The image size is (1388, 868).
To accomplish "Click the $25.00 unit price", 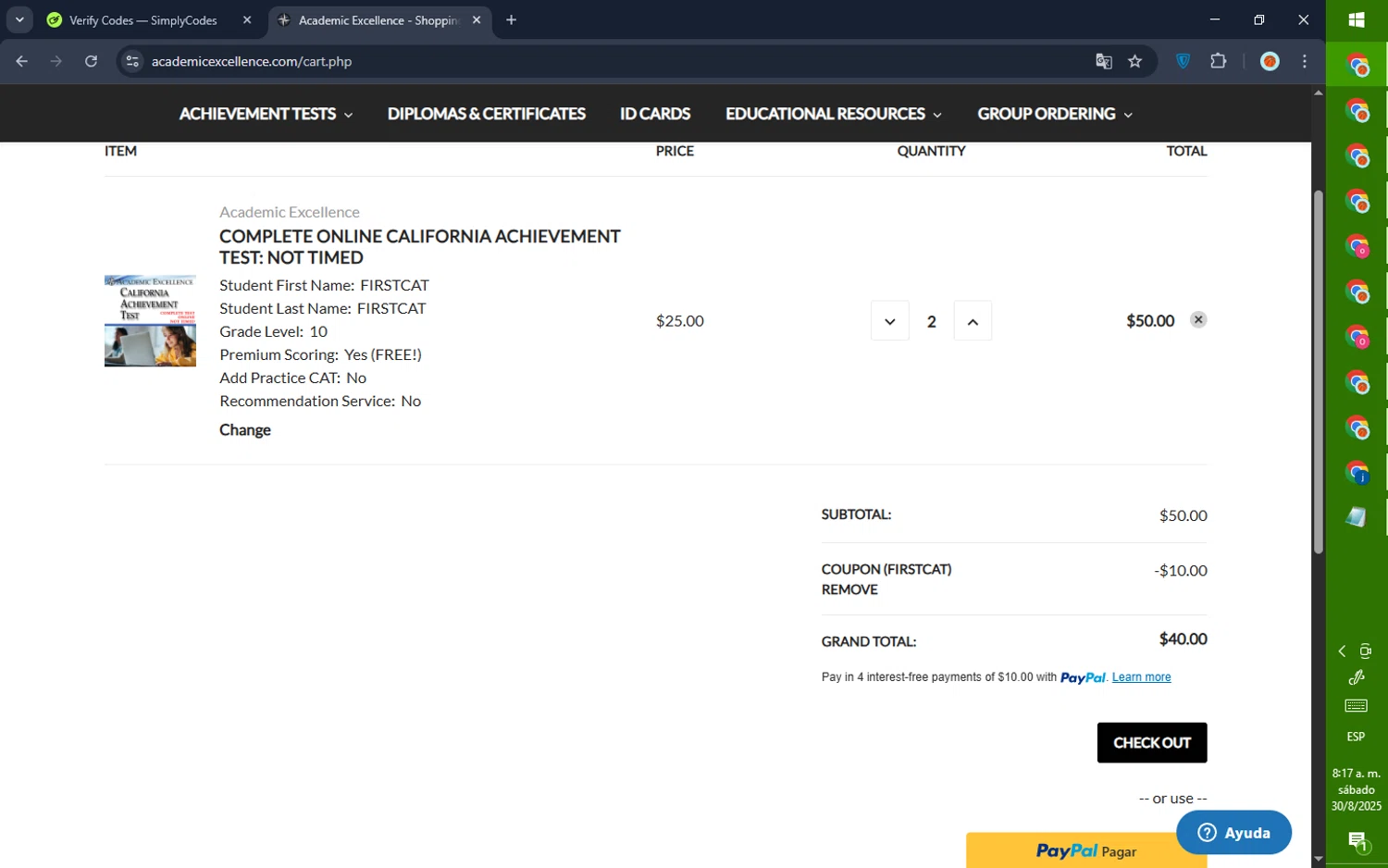I will pyautogui.click(x=680, y=321).
